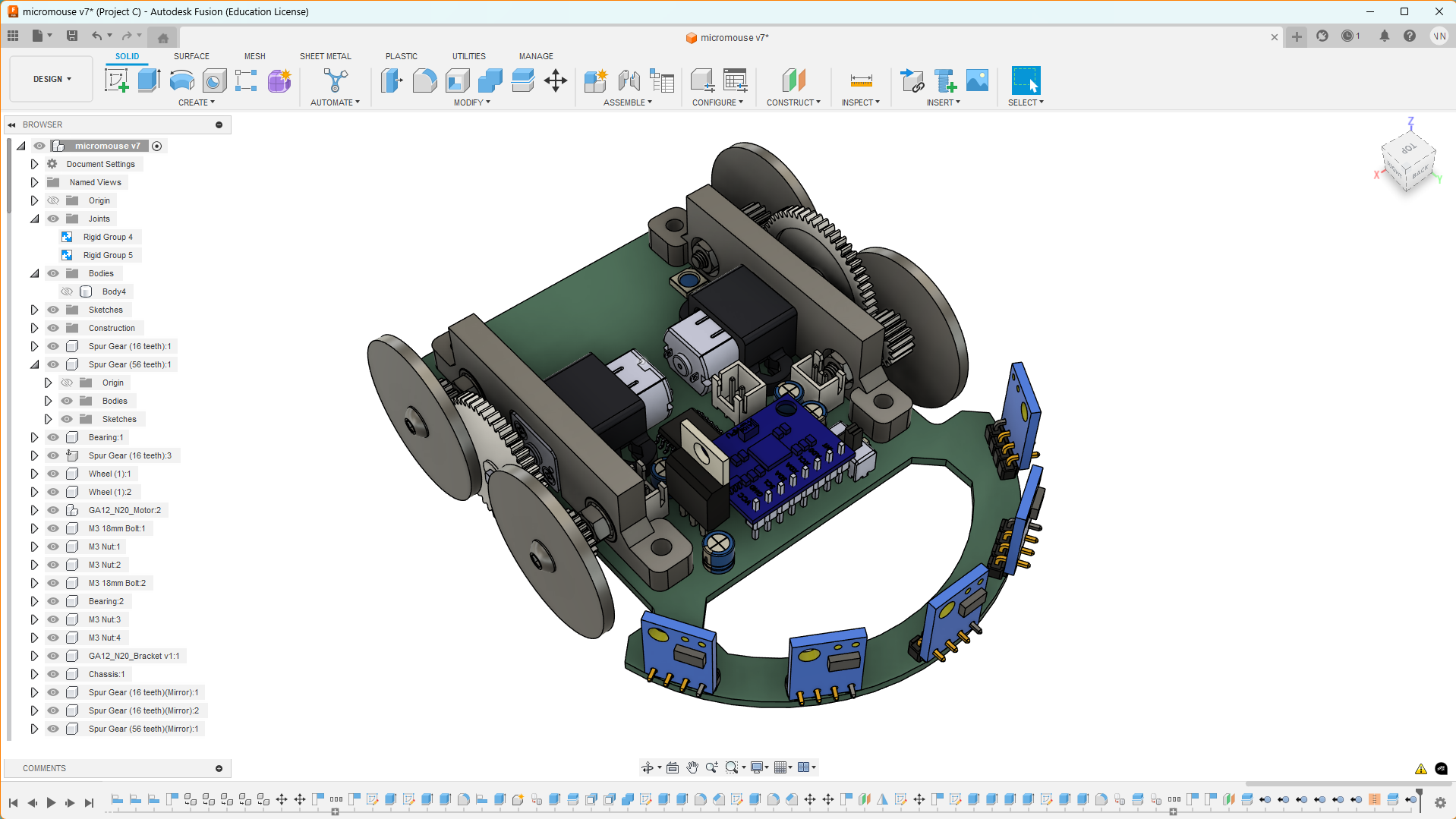The height and width of the screenshot is (819, 1456).
Task: Select the Create Sketch tool
Action: (116, 80)
